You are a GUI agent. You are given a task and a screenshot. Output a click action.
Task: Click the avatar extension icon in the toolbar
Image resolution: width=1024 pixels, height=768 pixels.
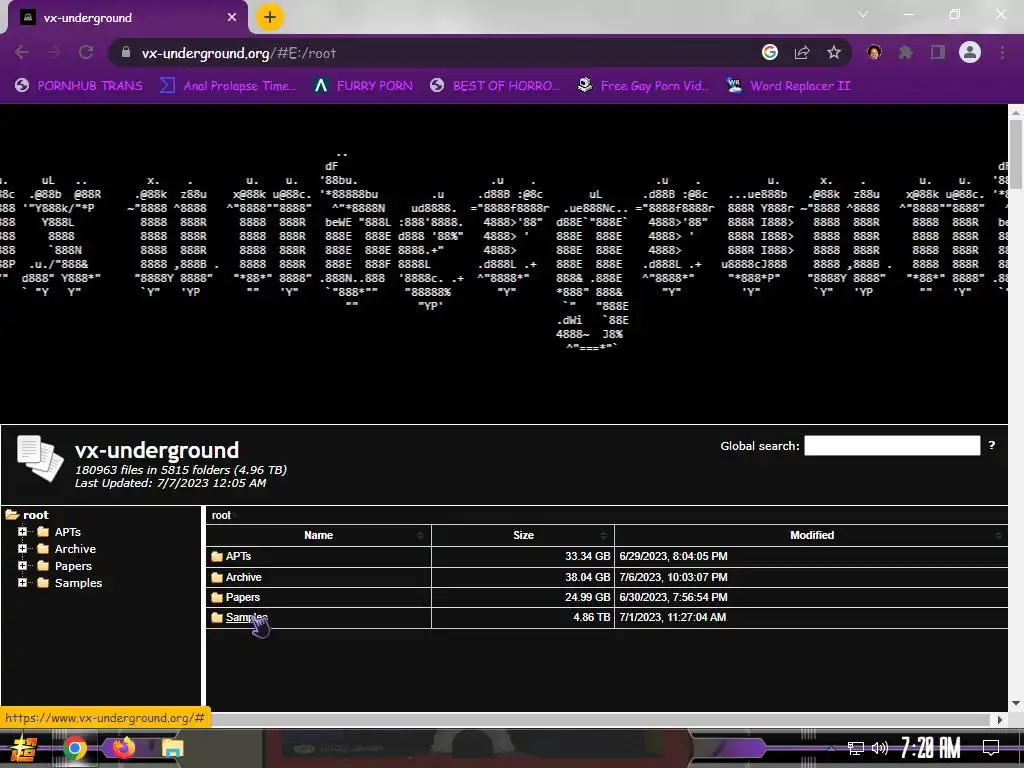point(874,52)
